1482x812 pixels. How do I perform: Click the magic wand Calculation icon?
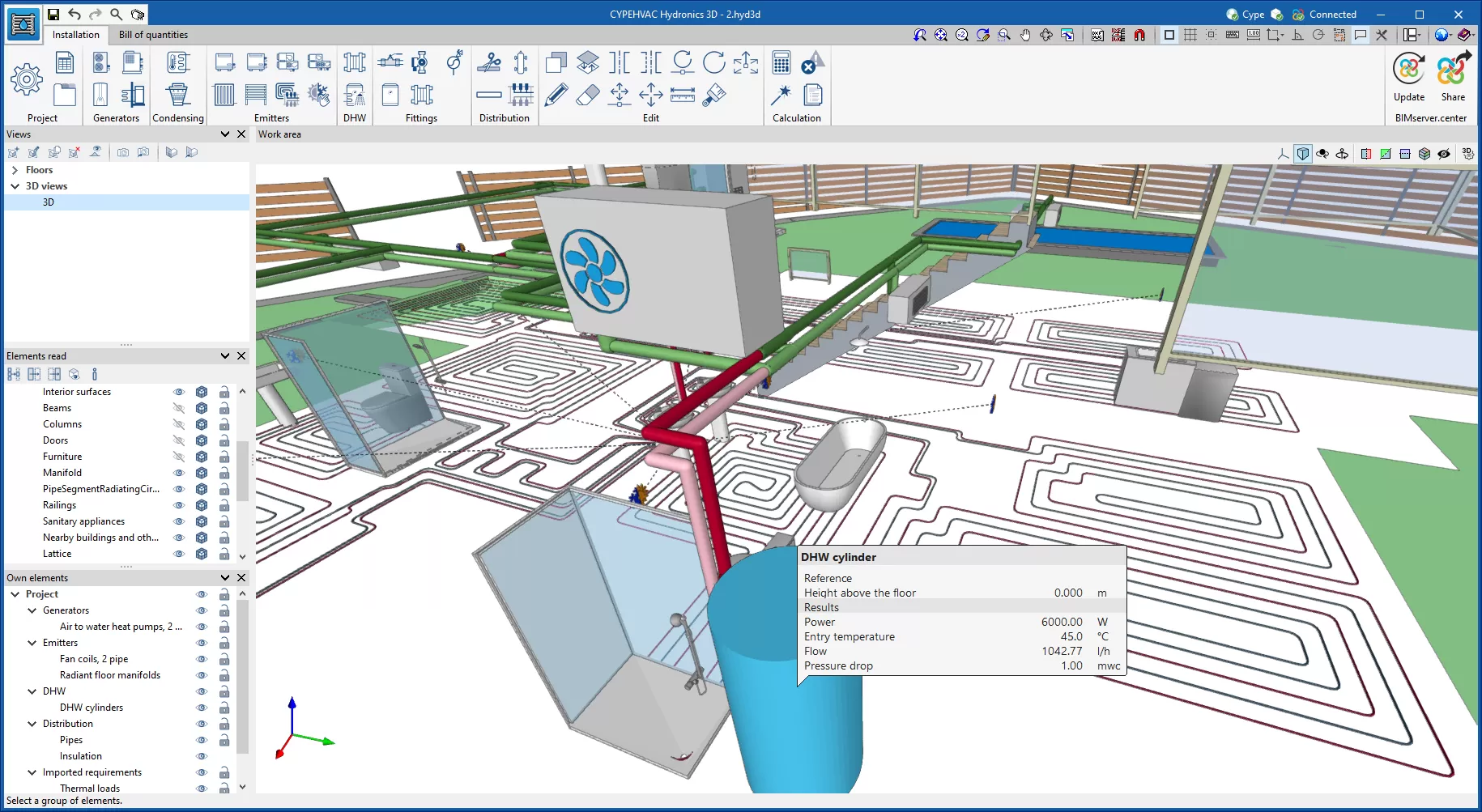coord(781,95)
